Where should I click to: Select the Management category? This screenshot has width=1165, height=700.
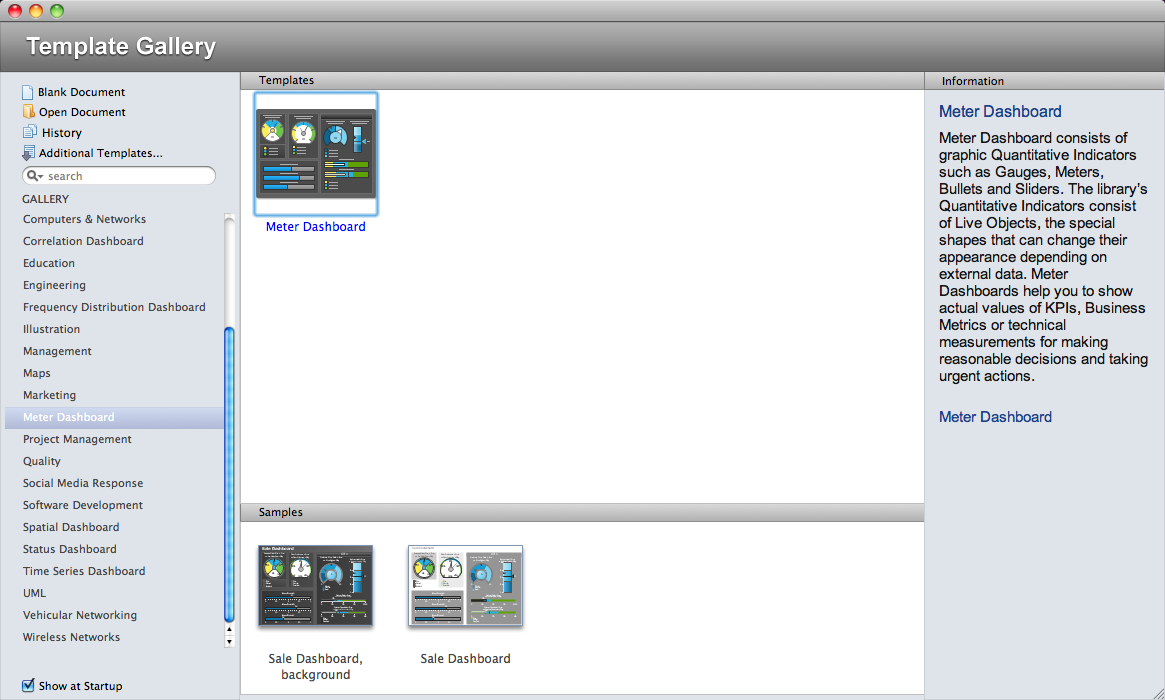click(x=57, y=351)
